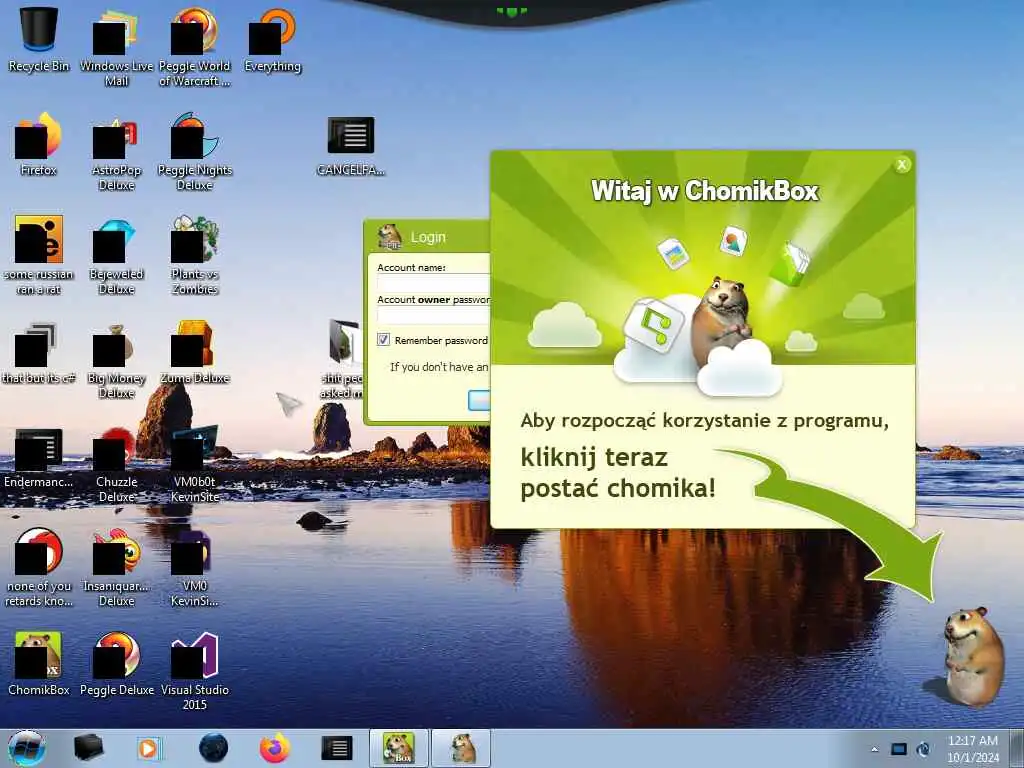Show hidden system tray icons arrow
Screen dimensions: 1024x768
(x=874, y=749)
